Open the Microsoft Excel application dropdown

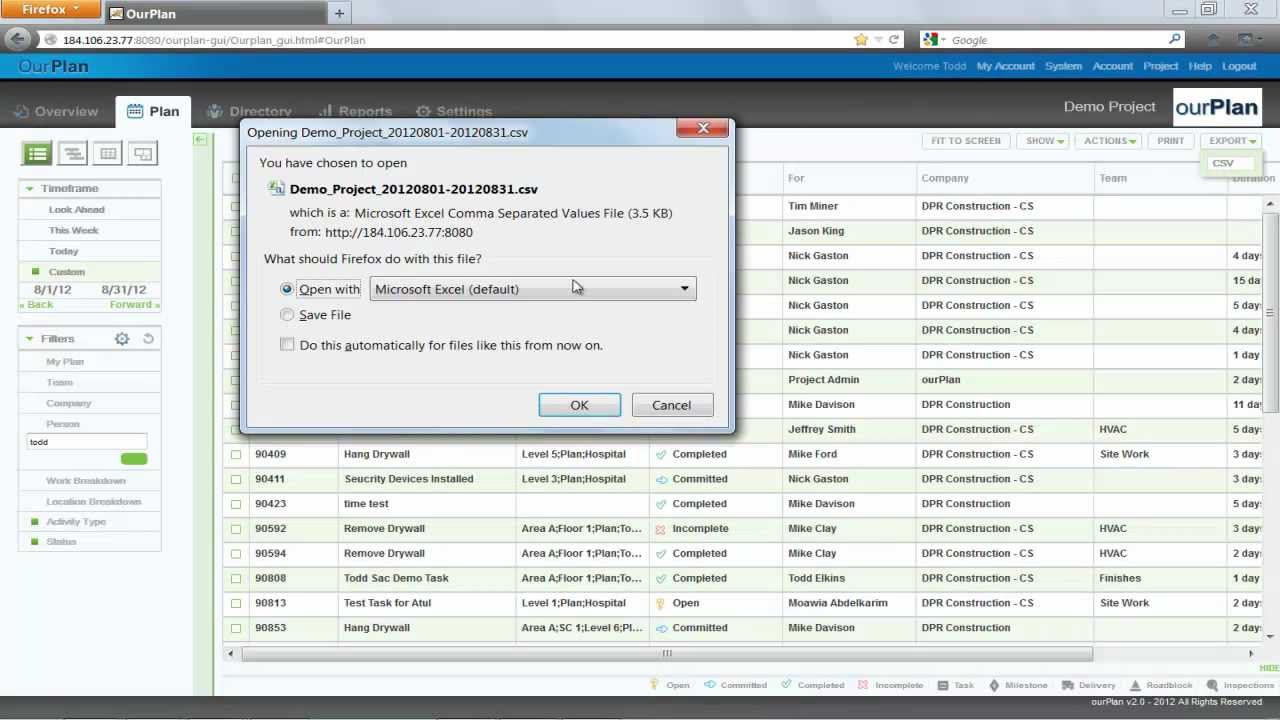click(x=533, y=289)
